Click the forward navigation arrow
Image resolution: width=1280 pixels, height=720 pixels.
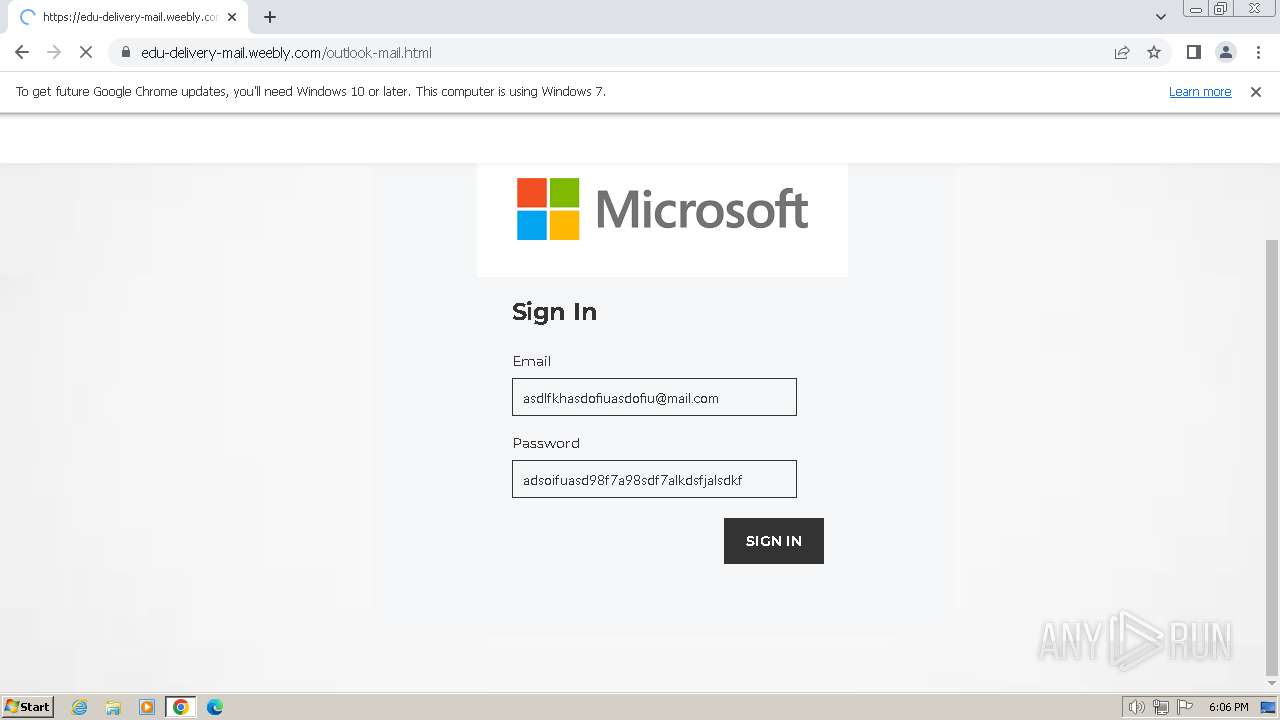[x=54, y=52]
